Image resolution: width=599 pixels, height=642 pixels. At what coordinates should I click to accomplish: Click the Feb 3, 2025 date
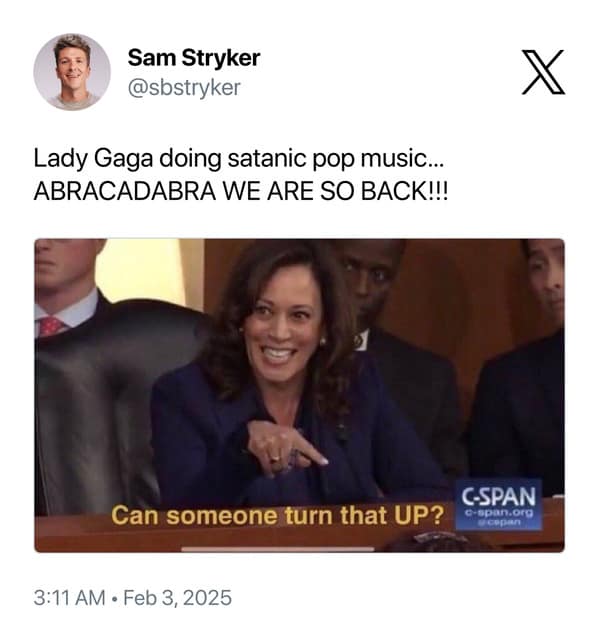pyautogui.click(x=178, y=598)
